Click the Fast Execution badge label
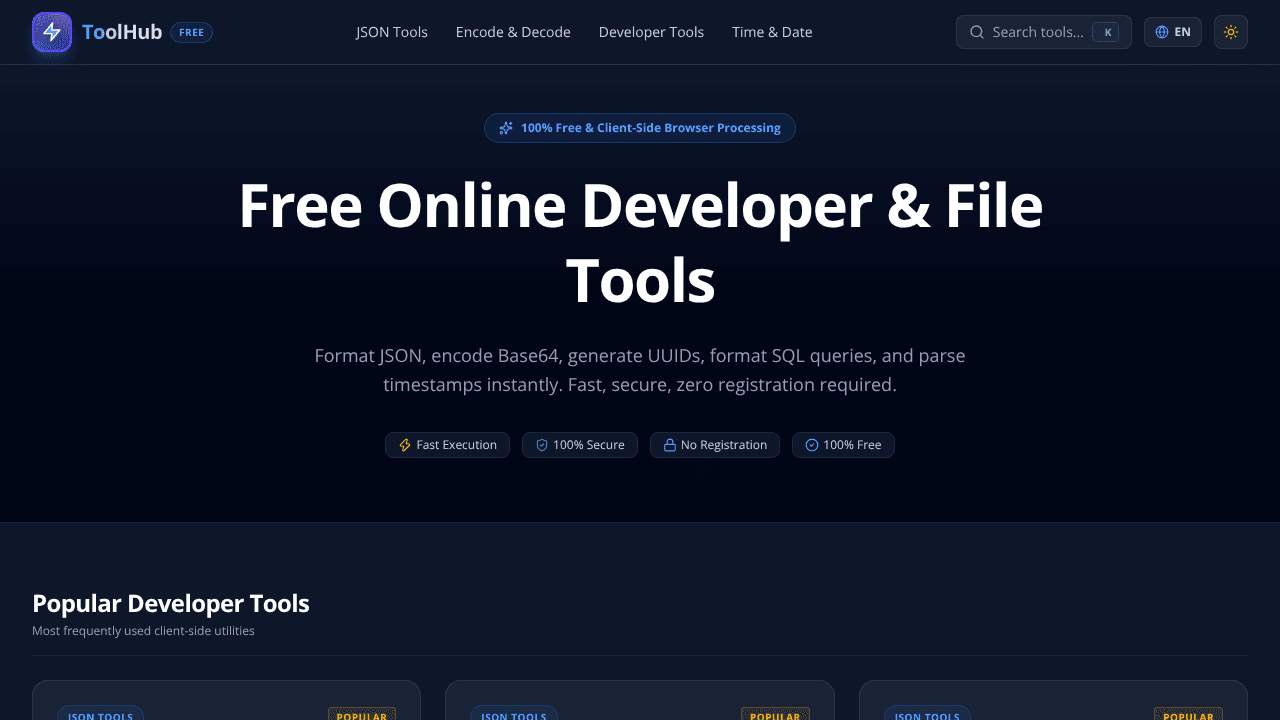This screenshot has height=720, width=1280. (x=457, y=445)
